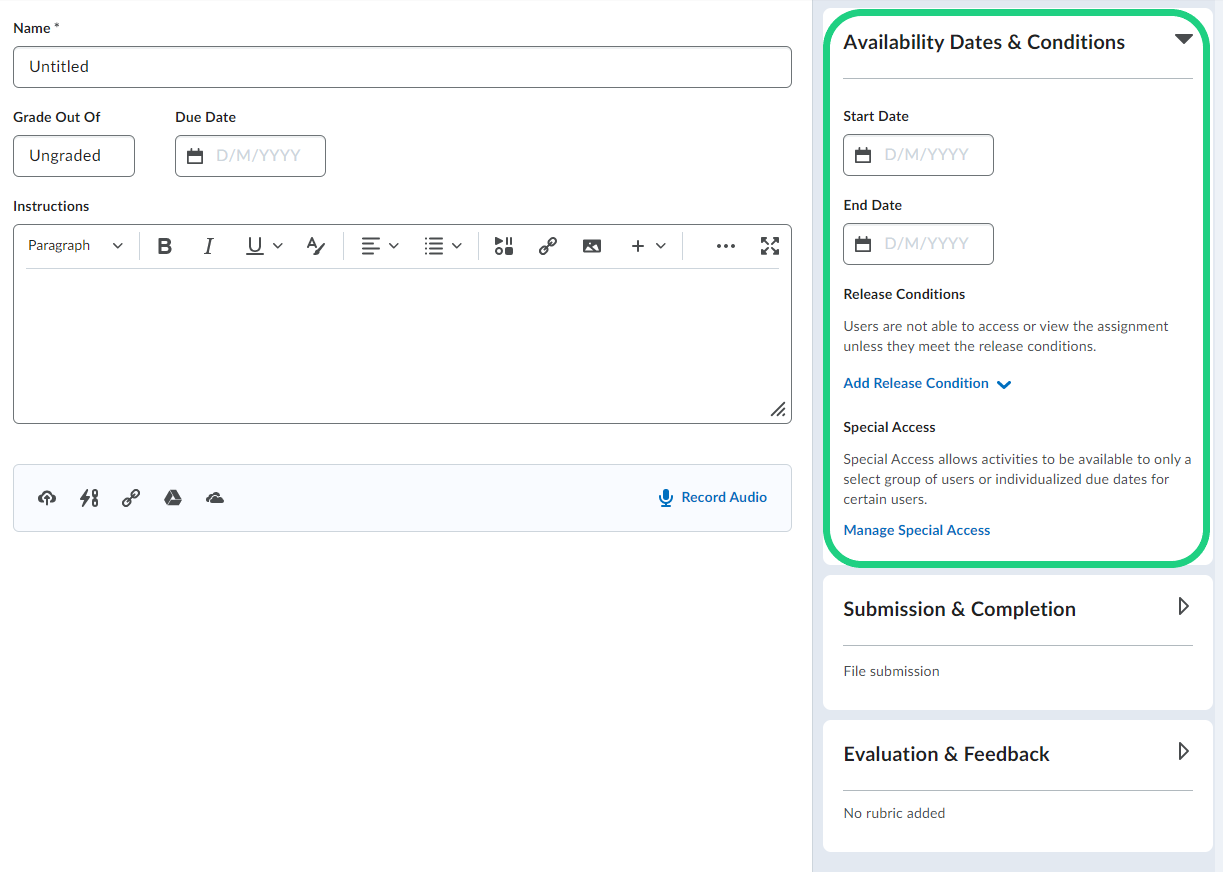
Task: Attach a weblink below the editor
Action: (x=131, y=498)
